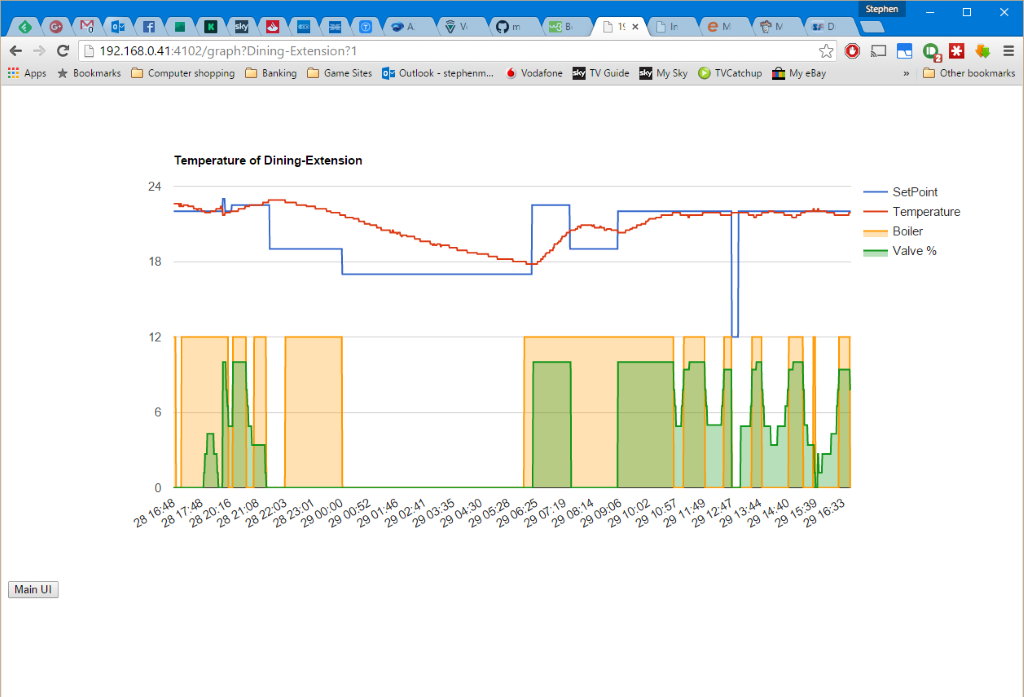This screenshot has width=1024, height=697.
Task: Click the 28 16:48 x-axis label
Action: [154, 513]
